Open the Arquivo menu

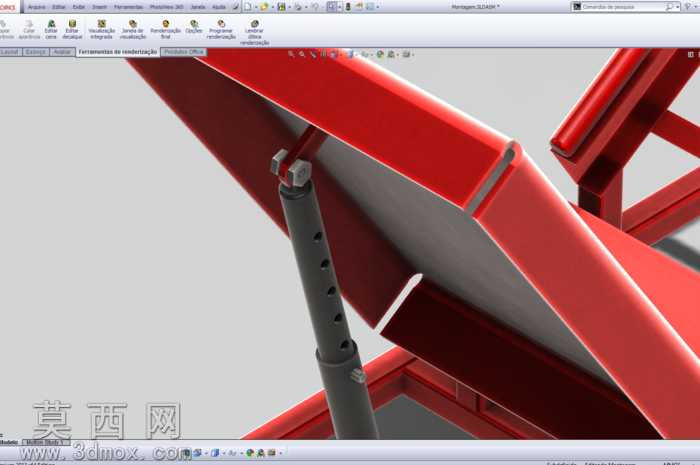[x=37, y=7]
